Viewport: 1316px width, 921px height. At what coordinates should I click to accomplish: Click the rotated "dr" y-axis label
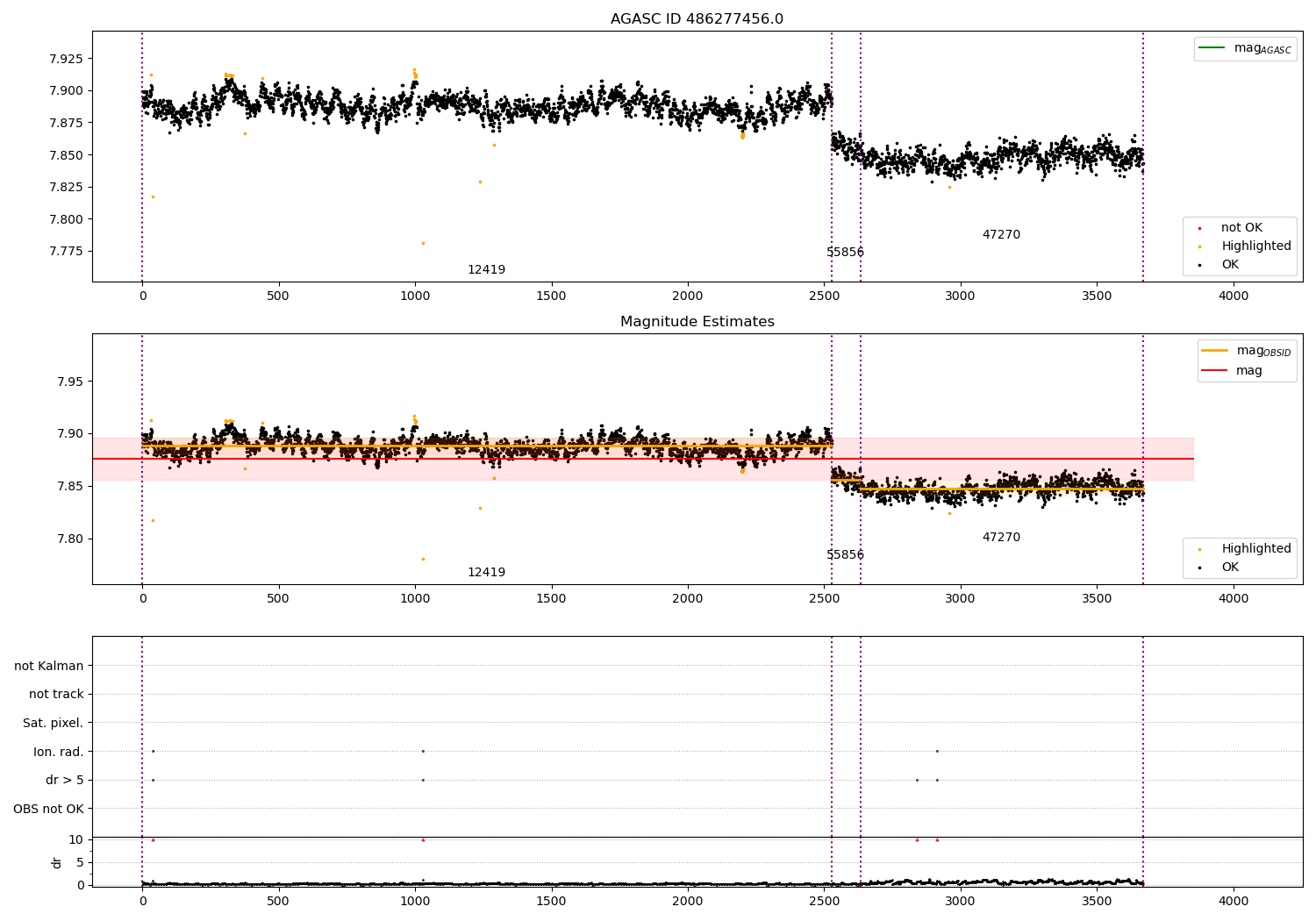coord(57,862)
